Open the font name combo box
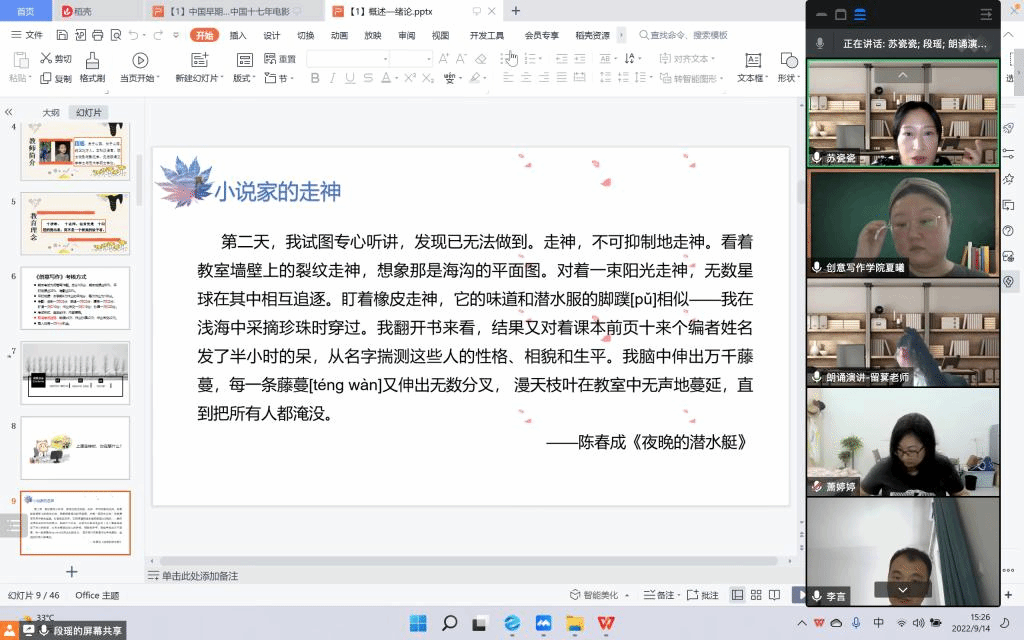Image resolution: width=1024 pixels, height=640 pixels. (347, 59)
